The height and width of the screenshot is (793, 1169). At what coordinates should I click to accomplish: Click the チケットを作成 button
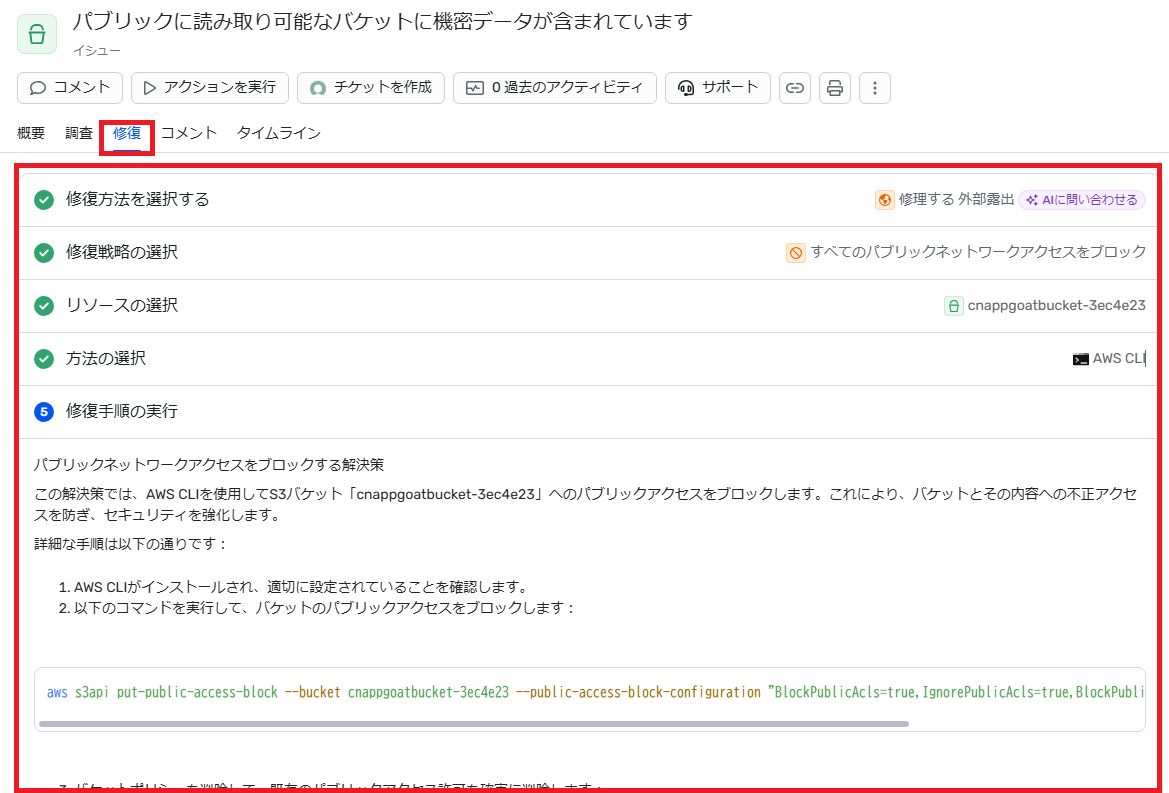[x=371, y=88]
